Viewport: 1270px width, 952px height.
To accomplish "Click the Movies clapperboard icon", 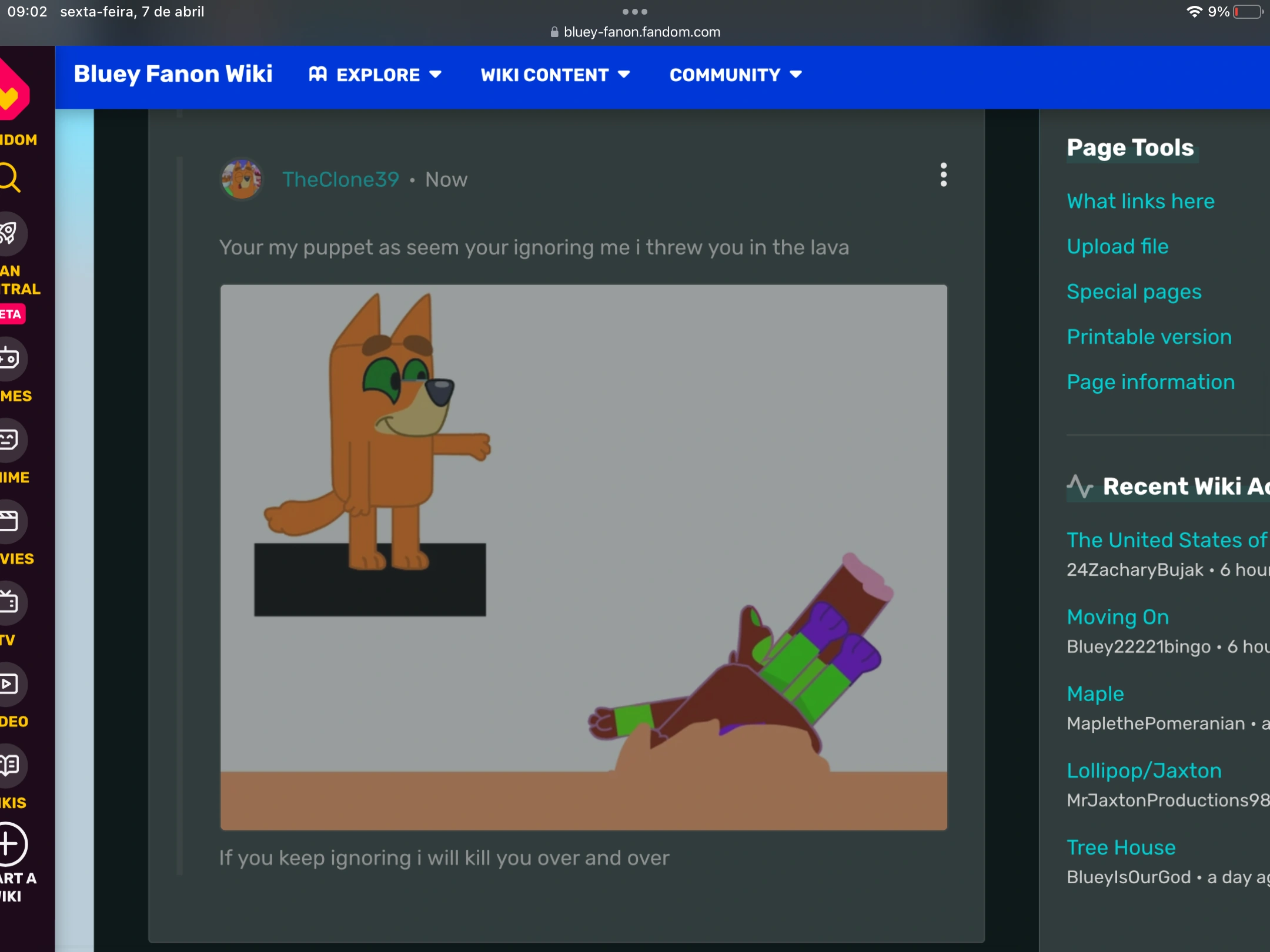I will tap(11, 521).
